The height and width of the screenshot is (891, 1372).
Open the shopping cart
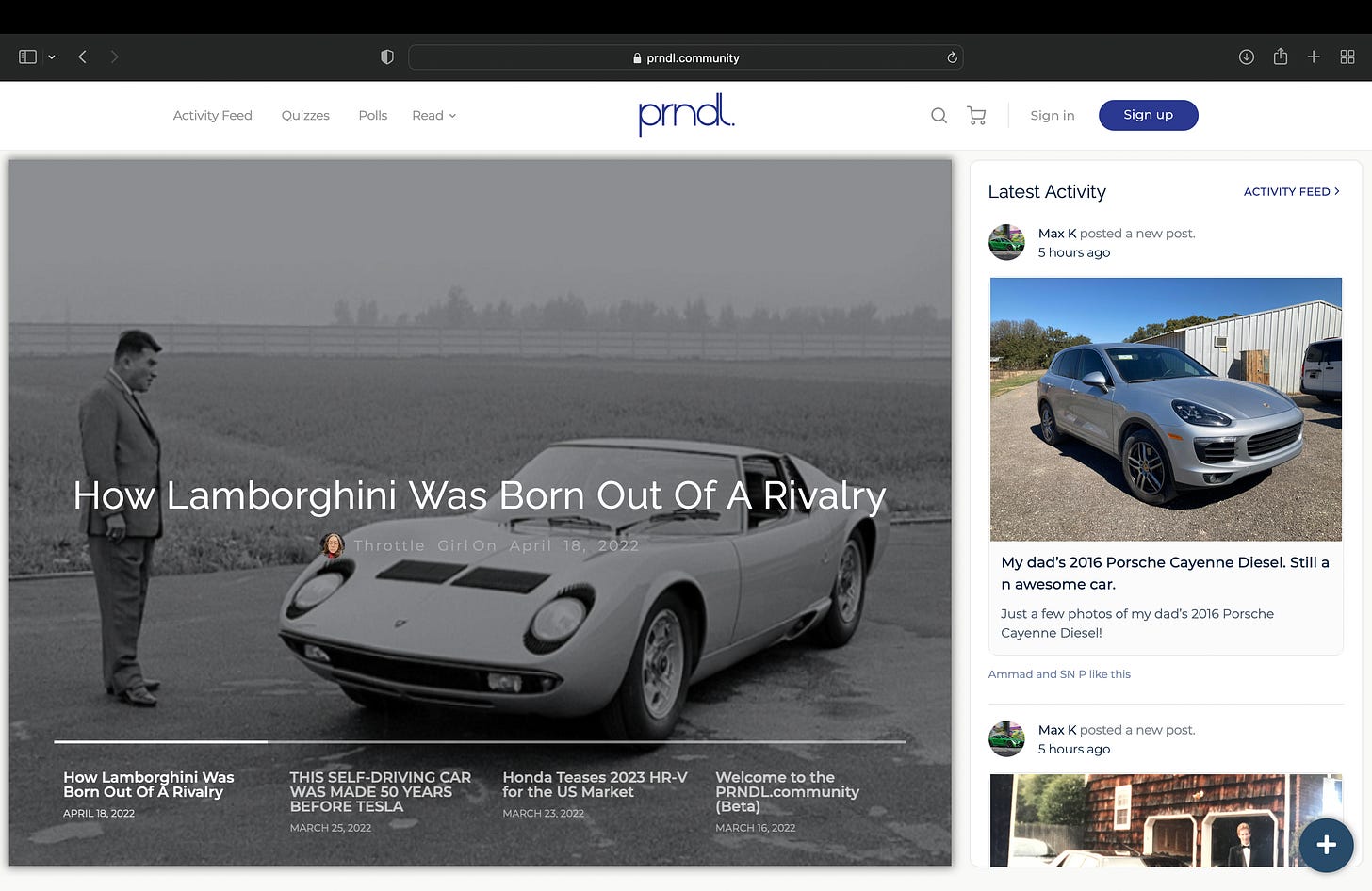[x=976, y=116]
